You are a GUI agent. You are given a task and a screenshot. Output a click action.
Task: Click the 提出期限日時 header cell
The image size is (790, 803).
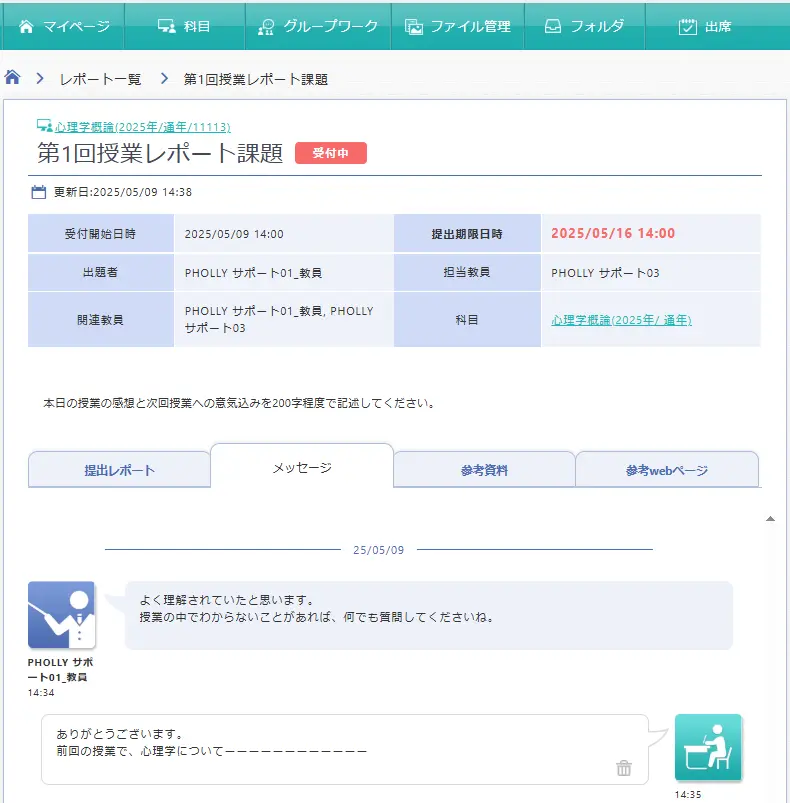[x=467, y=234]
